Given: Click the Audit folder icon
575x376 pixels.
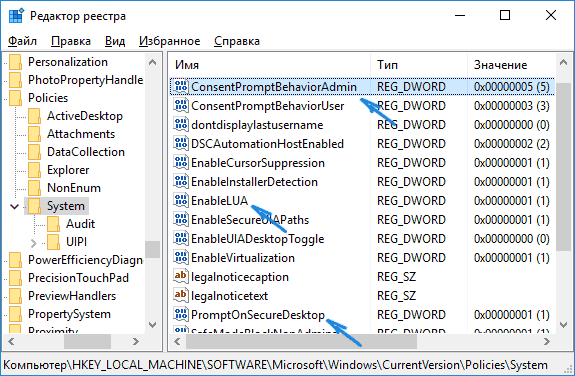Looking at the screenshot, I should [x=54, y=224].
